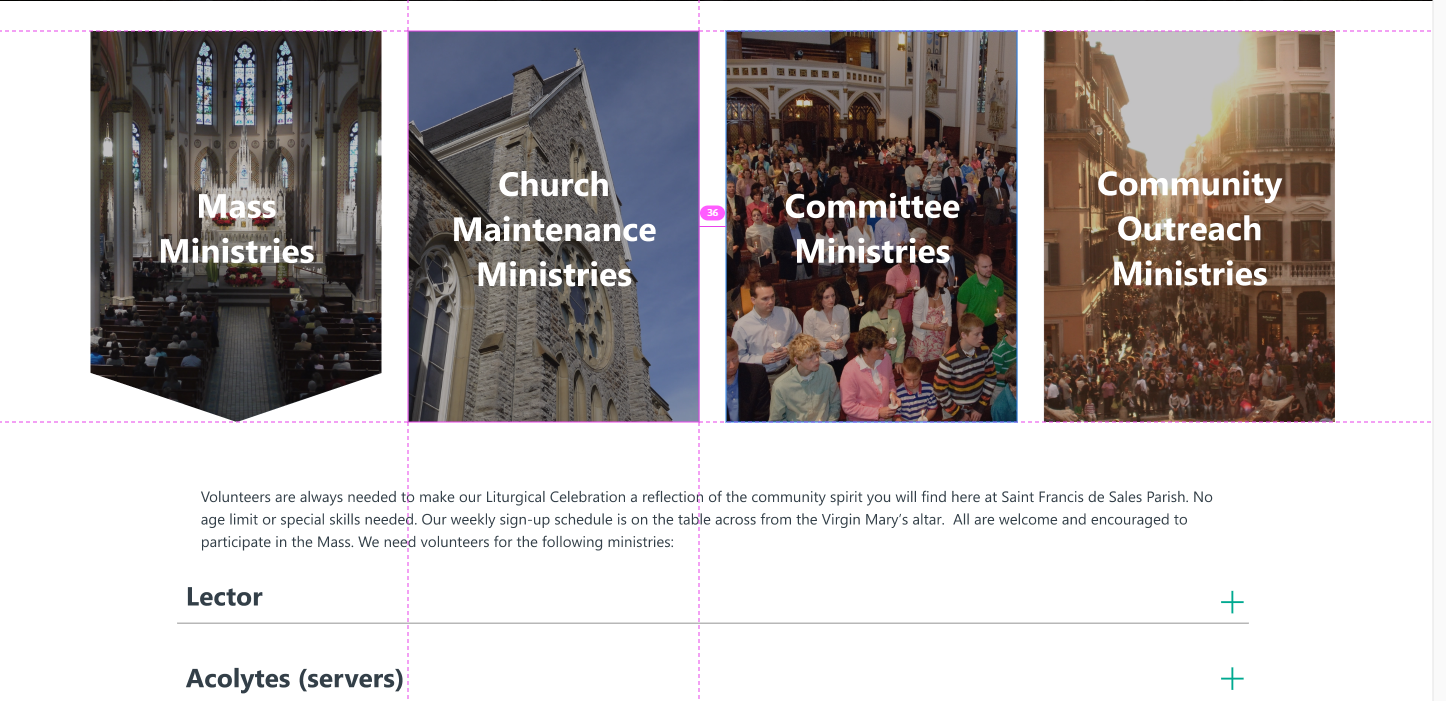Select the divider line below Lector

[x=712, y=623]
